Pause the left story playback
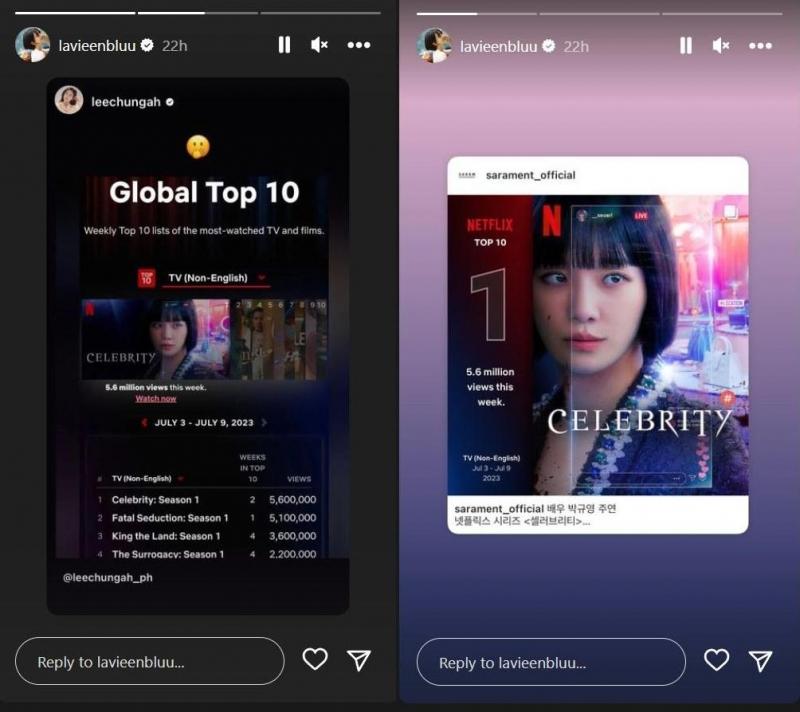 (284, 45)
